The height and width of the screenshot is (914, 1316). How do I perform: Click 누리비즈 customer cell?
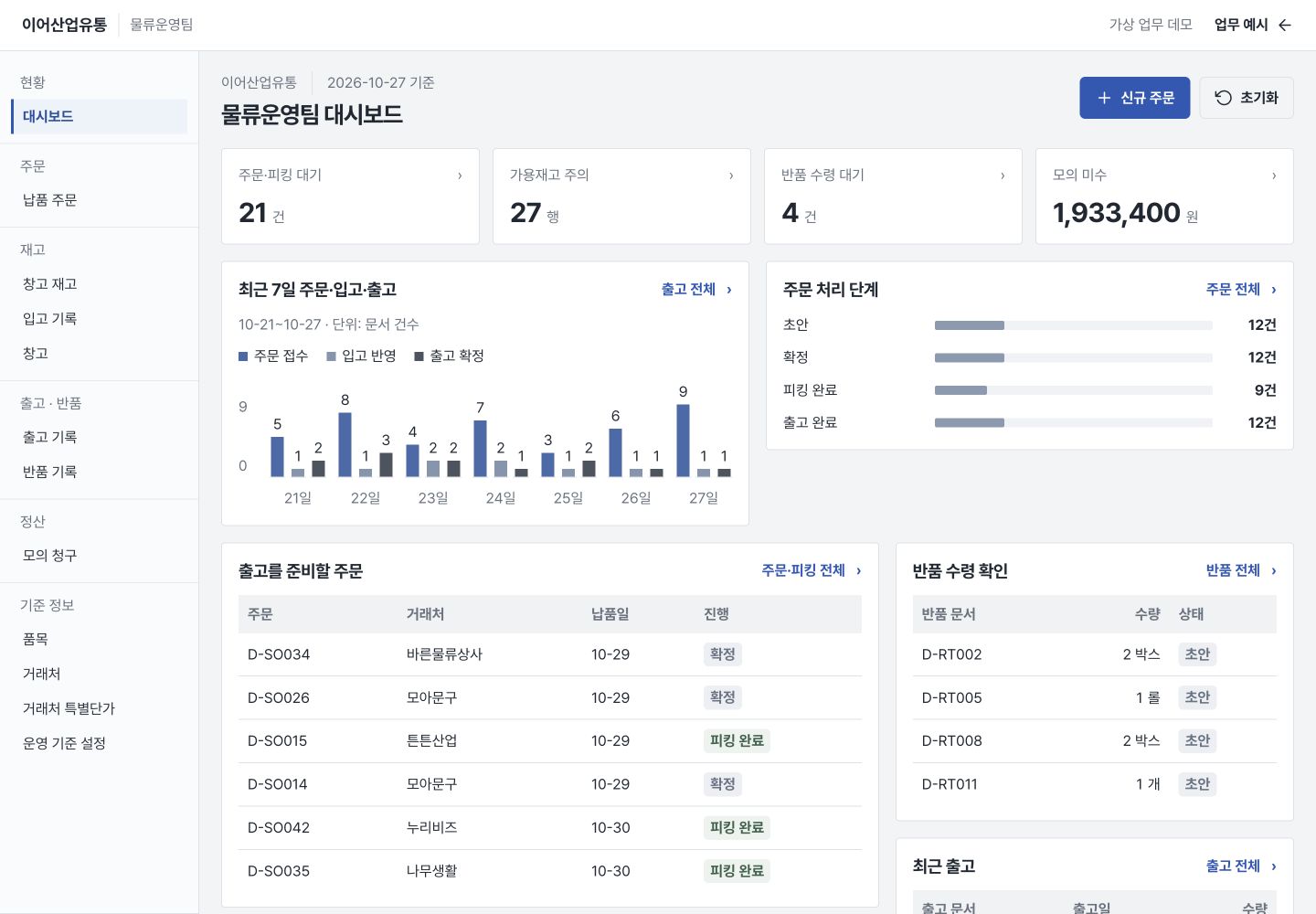(431, 828)
